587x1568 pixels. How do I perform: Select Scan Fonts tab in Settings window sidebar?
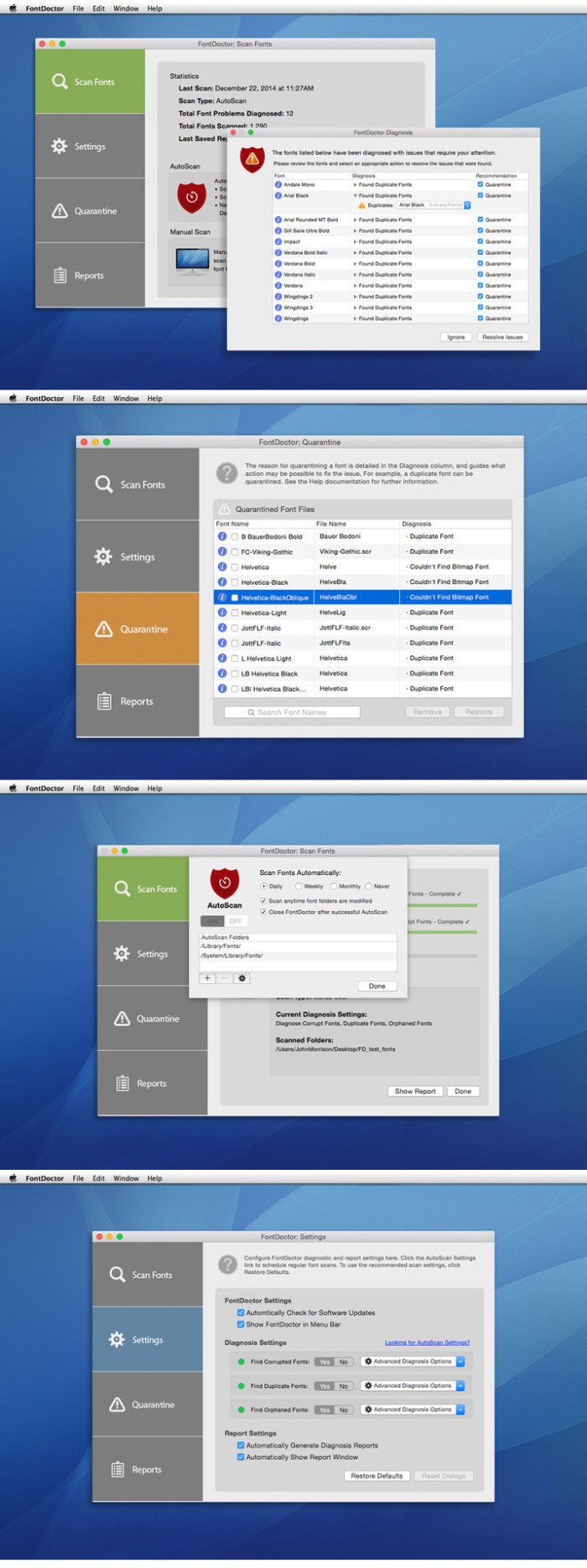[x=148, y=1275]
